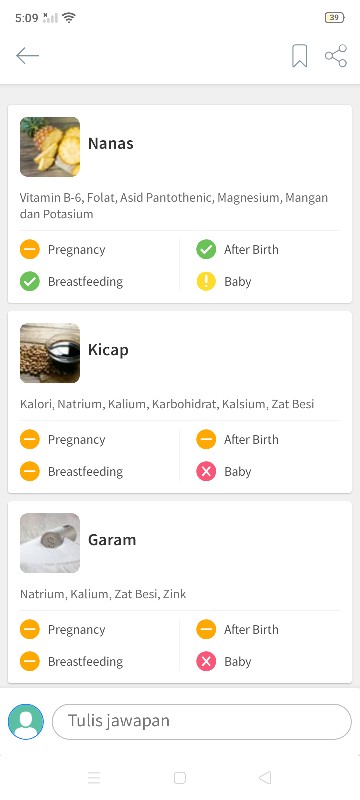The height and width of the screenshot is (800, 360).
Task: Tap Garam orange Pregnancy minus icon
Action: tap(30, 629)
